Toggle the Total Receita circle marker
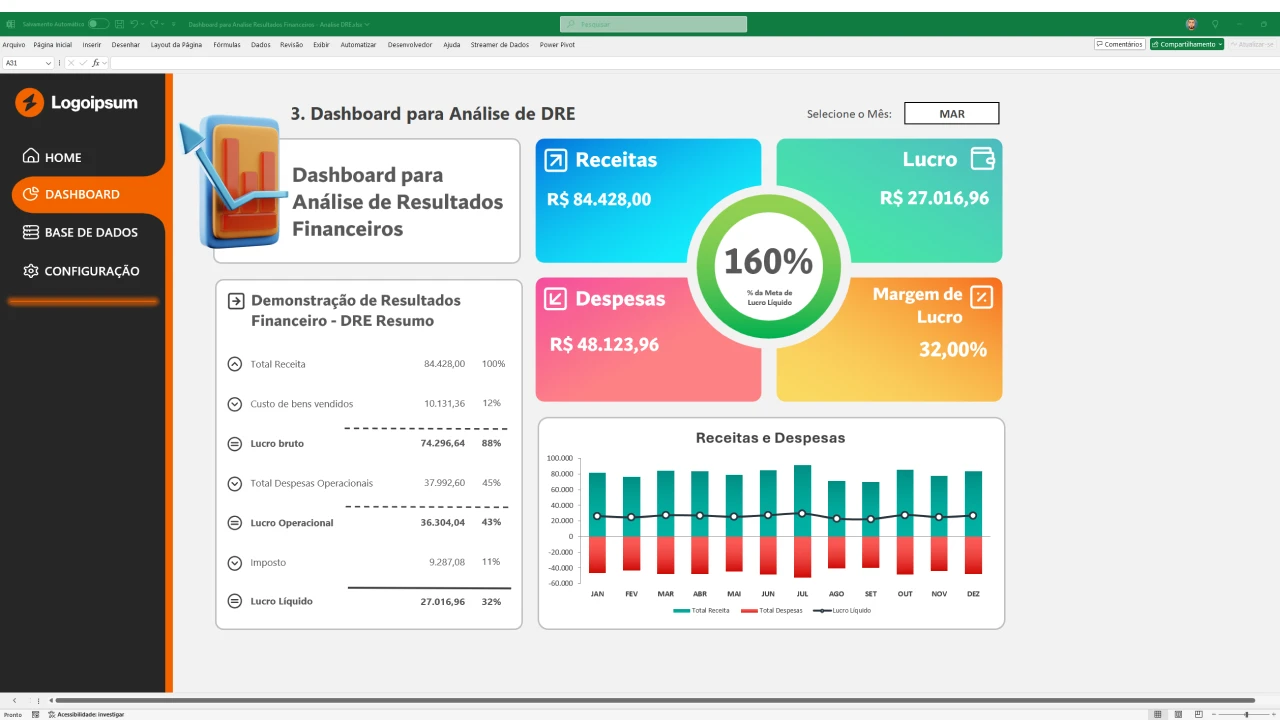The image size is (1280, 720). click(235, 364)
